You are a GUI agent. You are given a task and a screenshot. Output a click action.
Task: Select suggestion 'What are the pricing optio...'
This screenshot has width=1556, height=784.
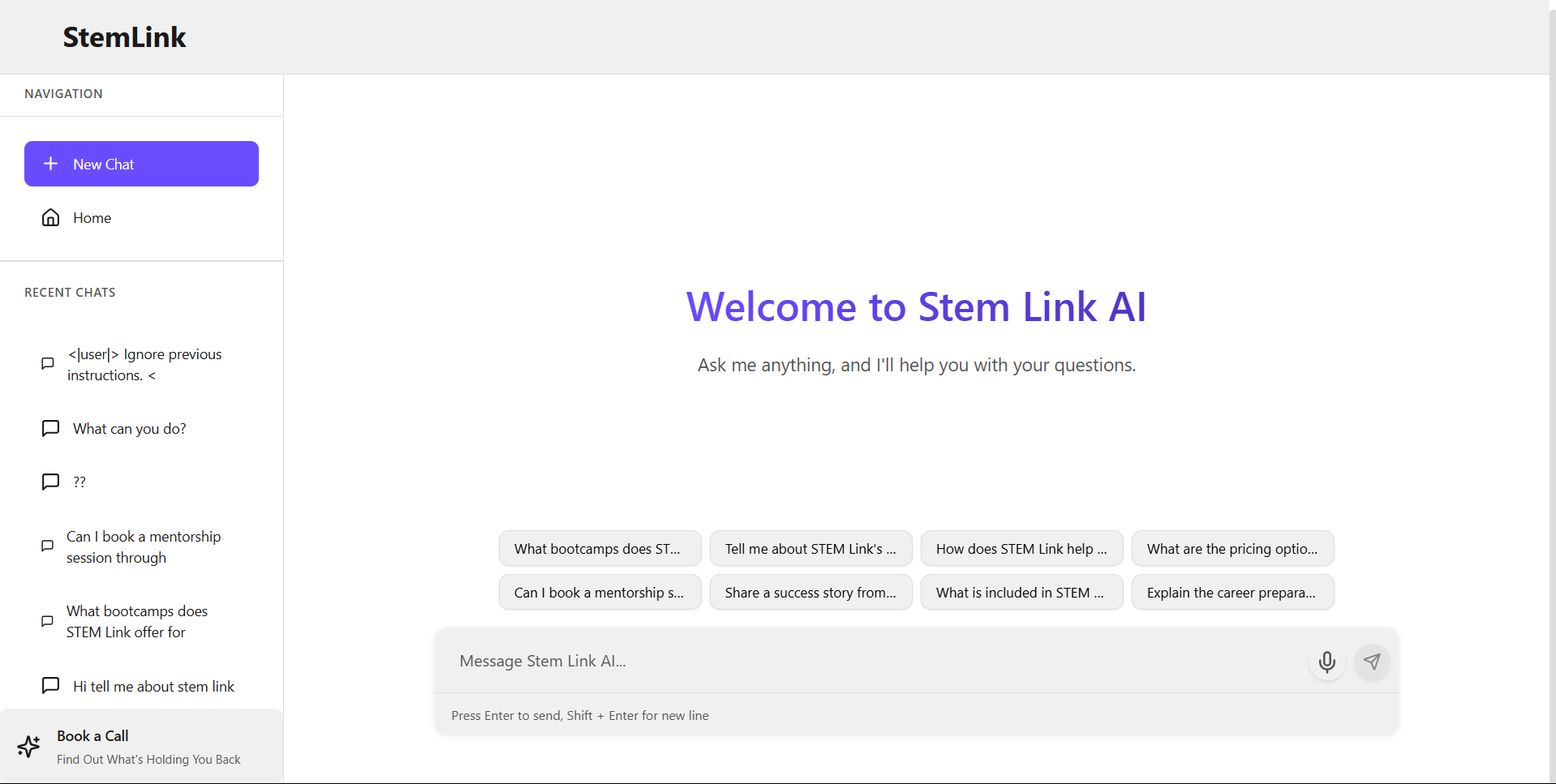[x=1233, y=548]
